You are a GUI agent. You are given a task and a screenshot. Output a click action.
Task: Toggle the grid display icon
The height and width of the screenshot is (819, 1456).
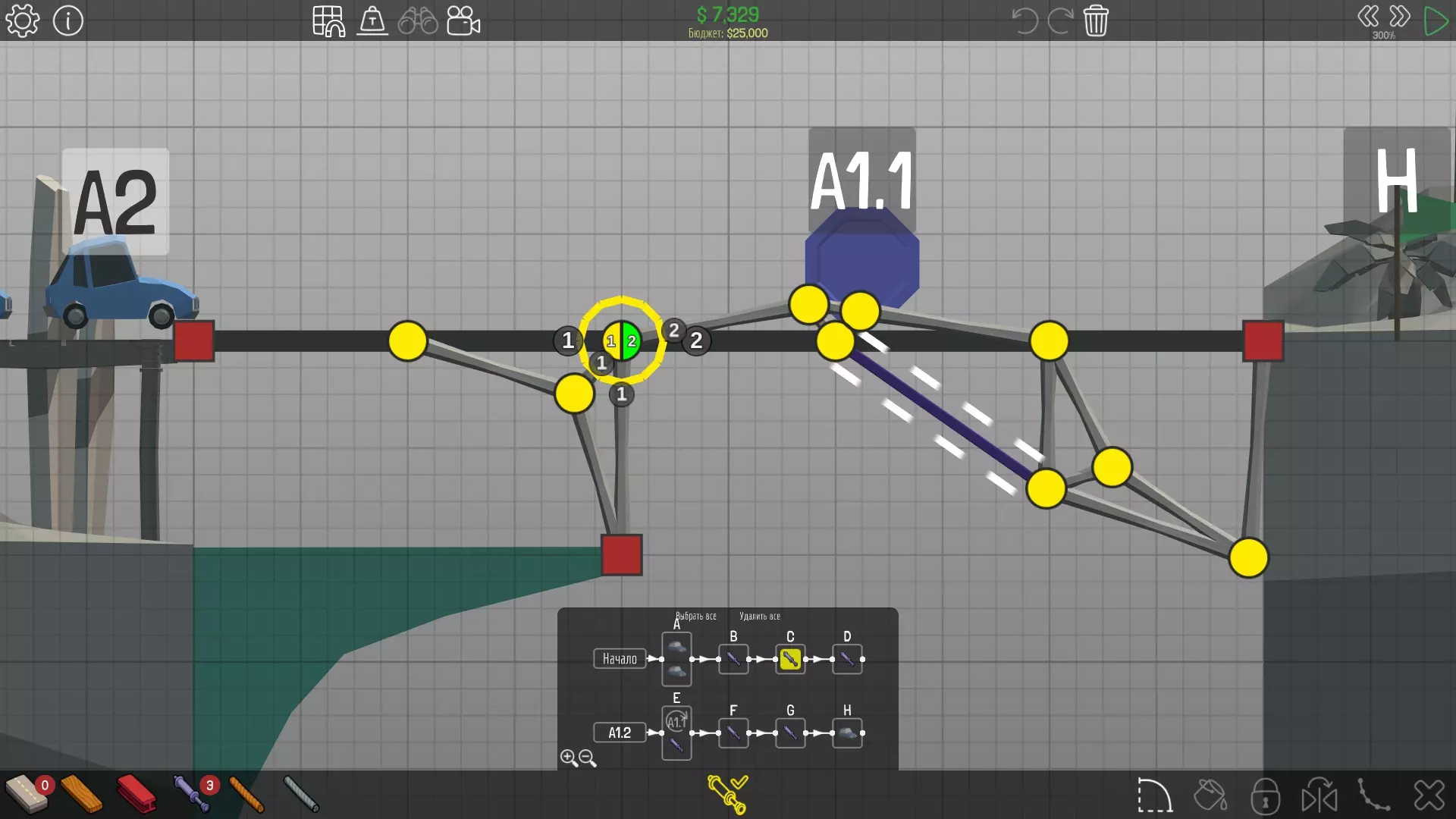328,20
